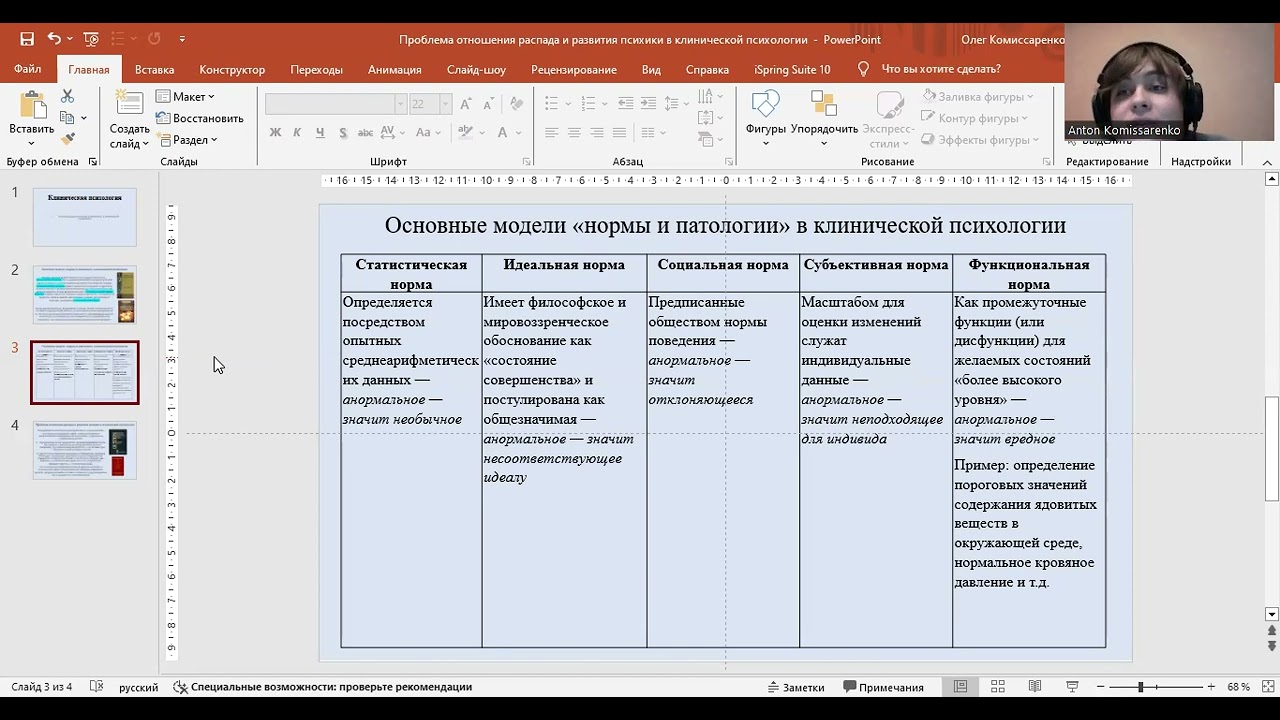Open the Макет layout dropdown
1280x720 pixels.
[185, 96]
